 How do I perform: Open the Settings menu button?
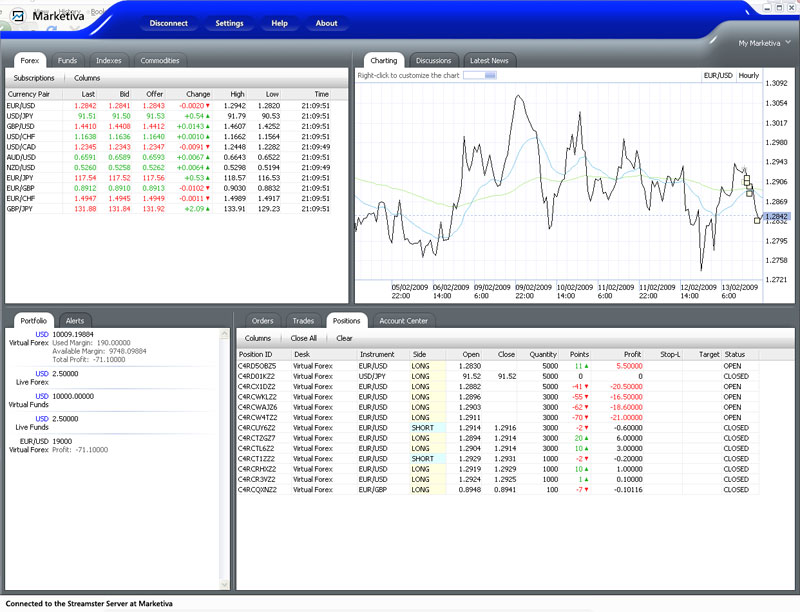pyautogui.click(x=229, y=23)
